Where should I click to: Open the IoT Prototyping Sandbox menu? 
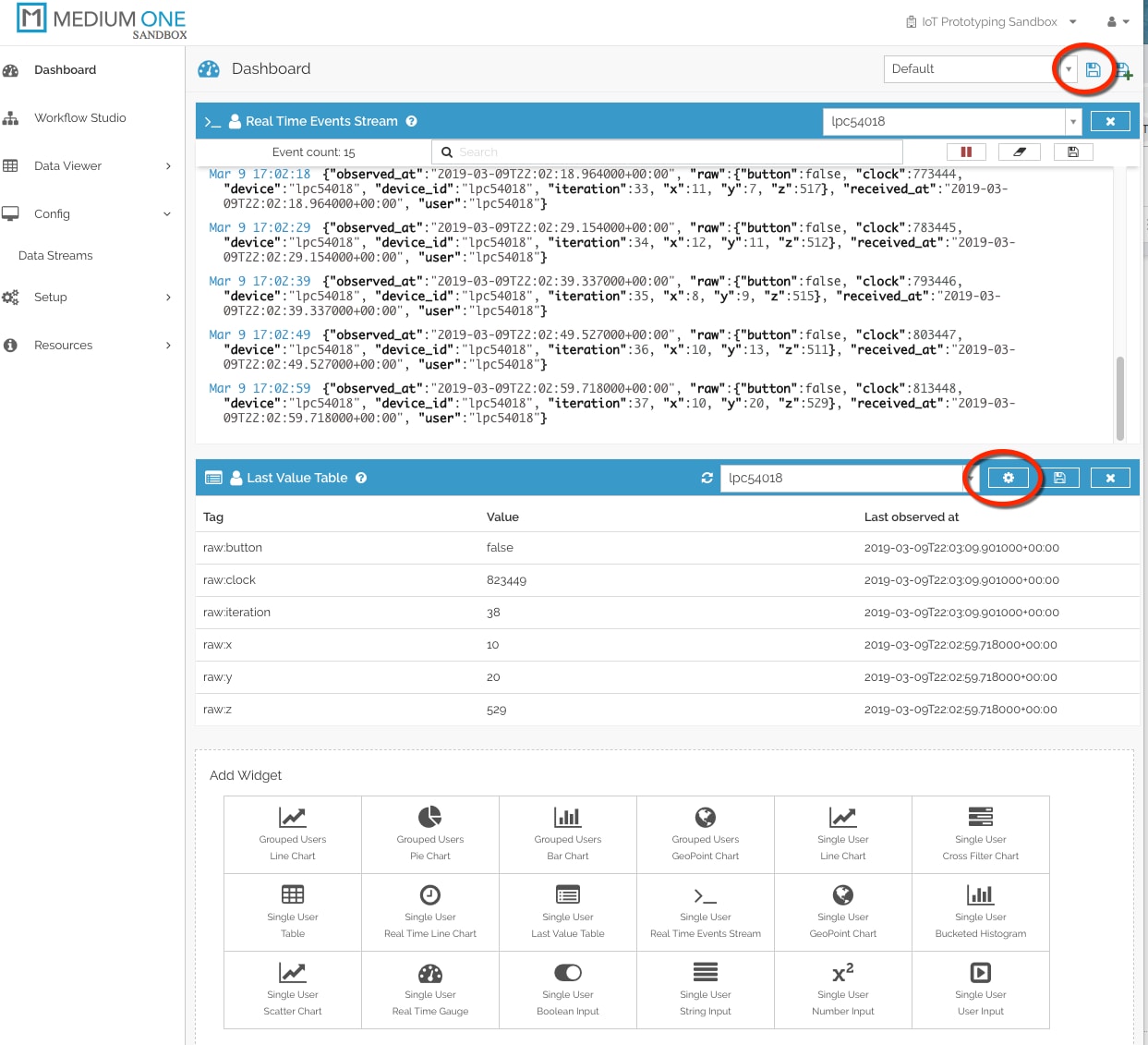[990, 21]
